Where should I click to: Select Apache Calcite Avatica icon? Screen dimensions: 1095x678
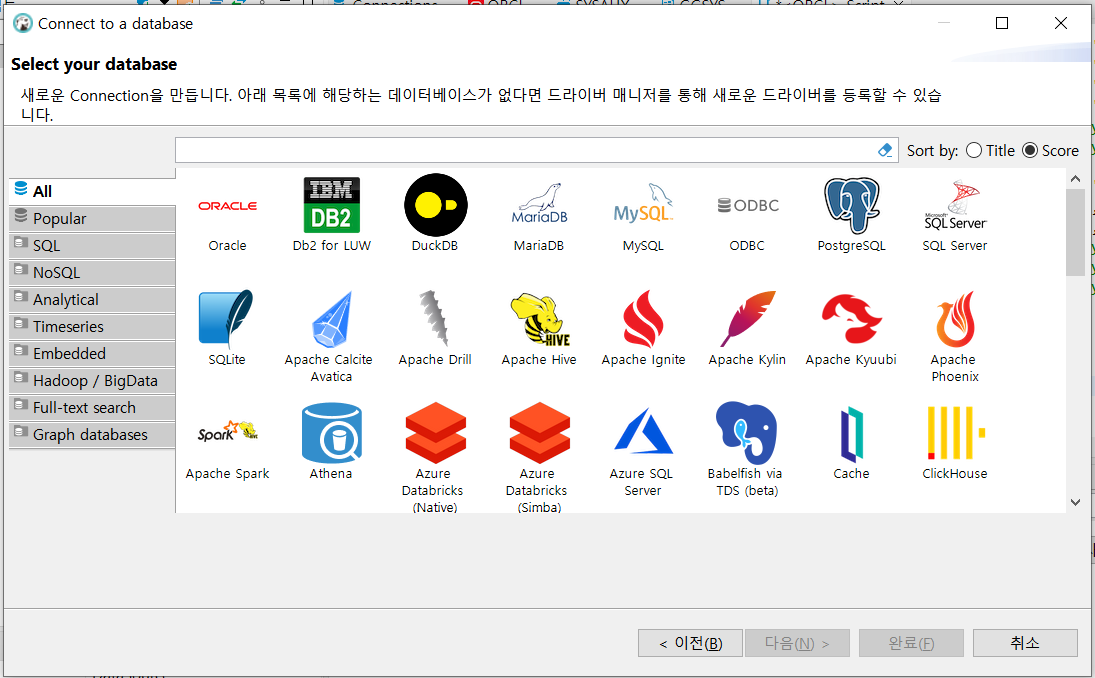coord(332,319)
